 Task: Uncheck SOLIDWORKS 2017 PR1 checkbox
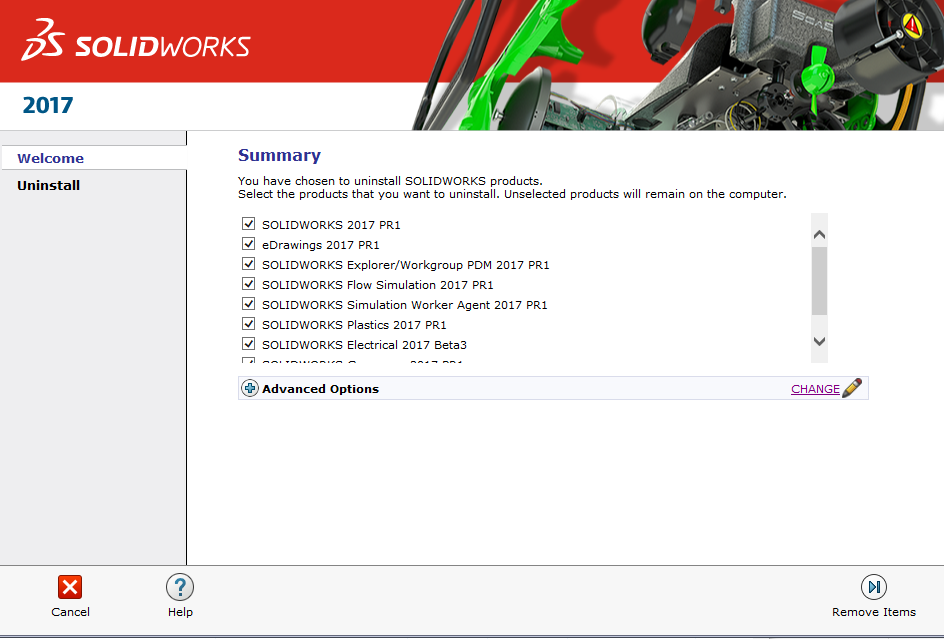click(249, 224)
